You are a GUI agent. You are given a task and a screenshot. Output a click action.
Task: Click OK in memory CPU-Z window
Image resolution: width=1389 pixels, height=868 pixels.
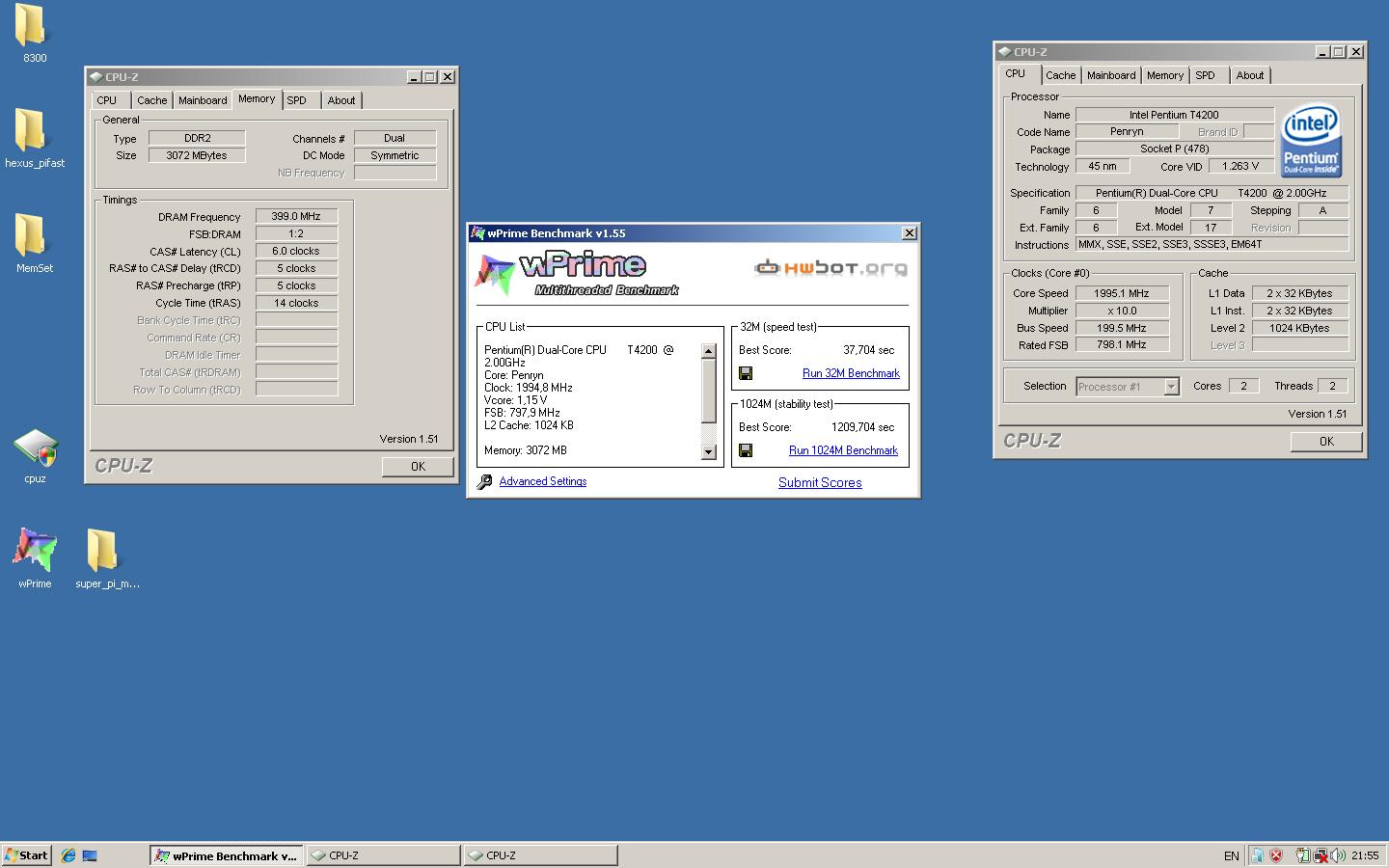pyautogui.click(x=418, y=467)
